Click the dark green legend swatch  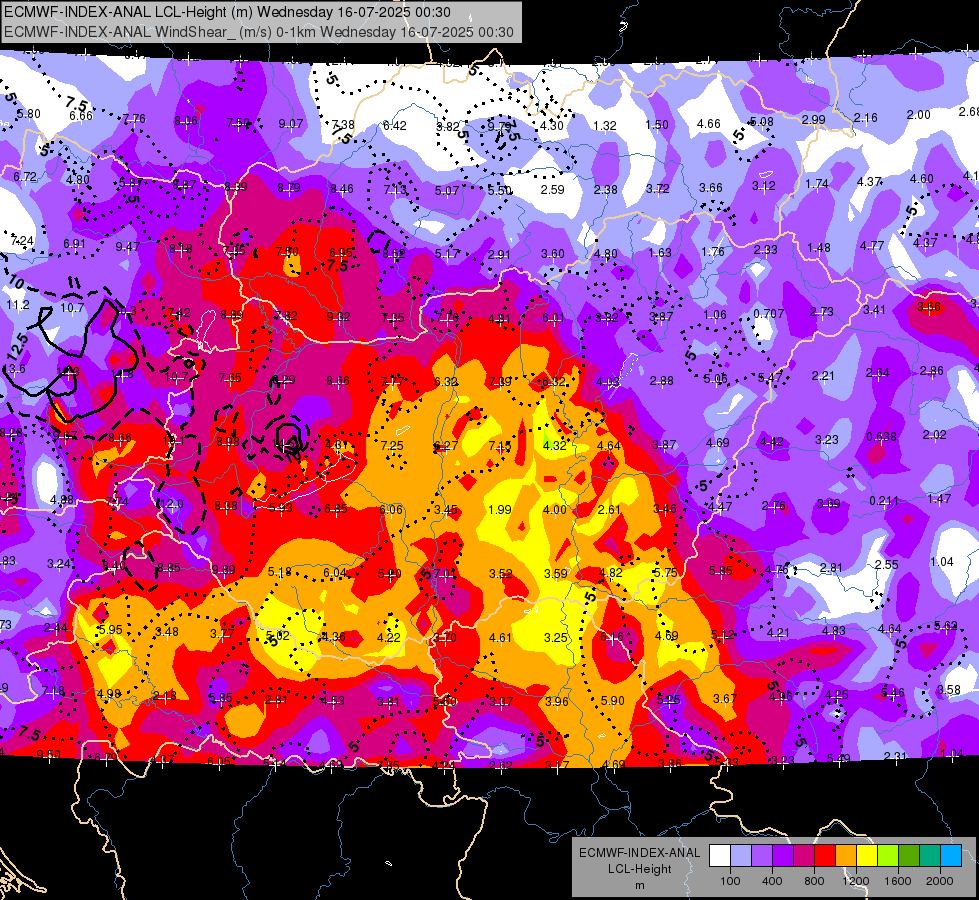[908, 856]
